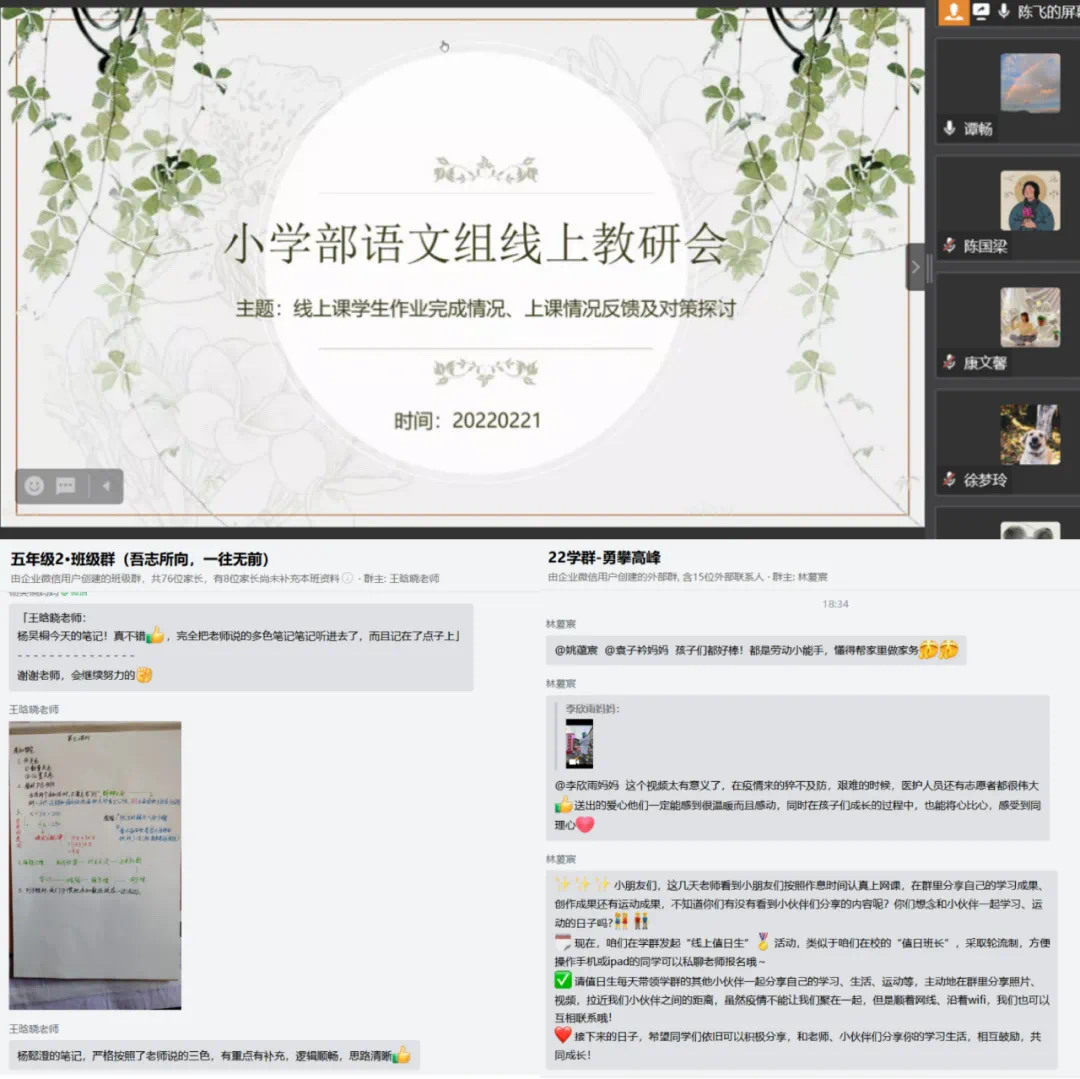Image resolution: width=1080 pixels, height=1079 pixels.
Task: Click sender name 王晗晓老师 above the notes photo
Action: pos(34,709)
